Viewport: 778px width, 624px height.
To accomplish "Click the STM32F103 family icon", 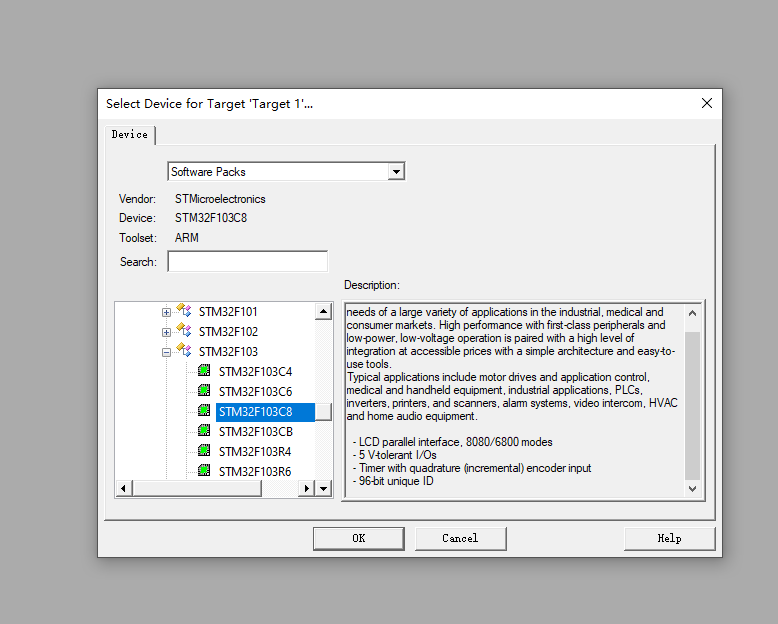I will point(184,350).
